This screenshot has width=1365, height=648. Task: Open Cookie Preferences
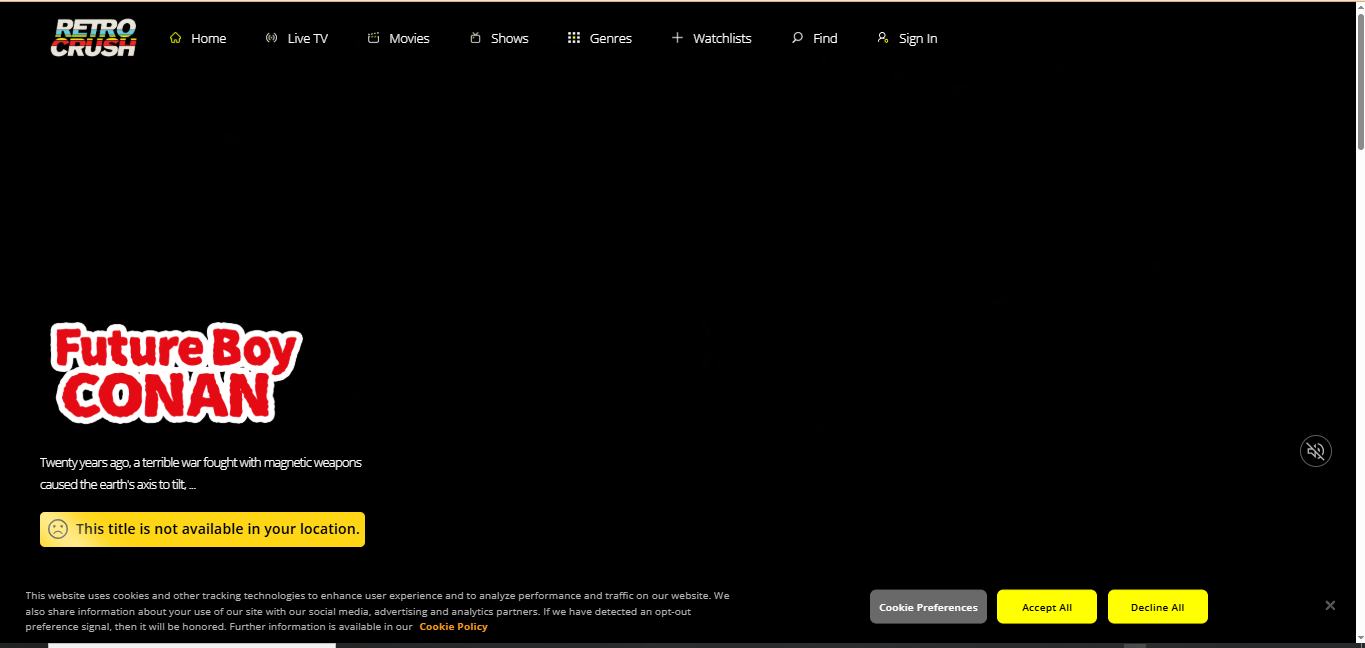click(x=928, y=607)
